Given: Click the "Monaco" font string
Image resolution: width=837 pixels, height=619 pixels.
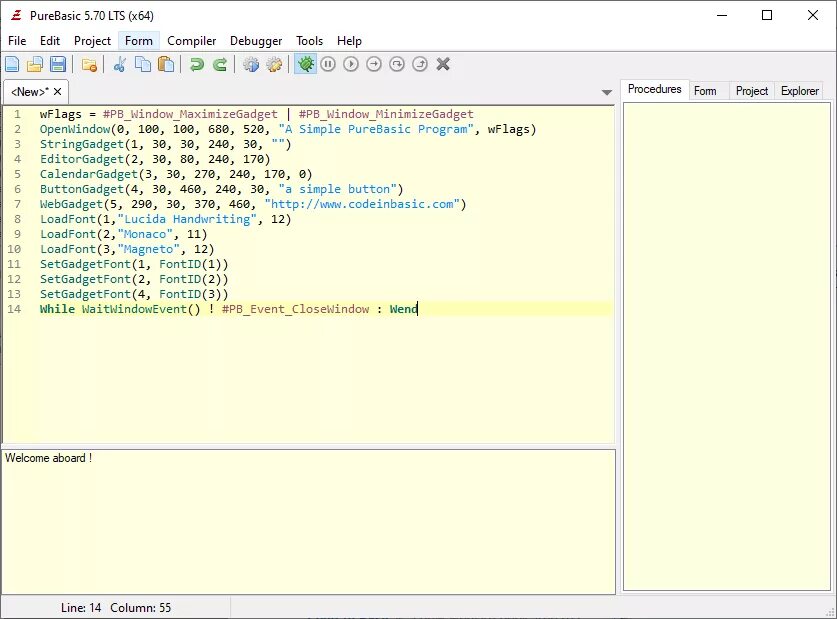Looking at the screenshot, I should (145, 234).
